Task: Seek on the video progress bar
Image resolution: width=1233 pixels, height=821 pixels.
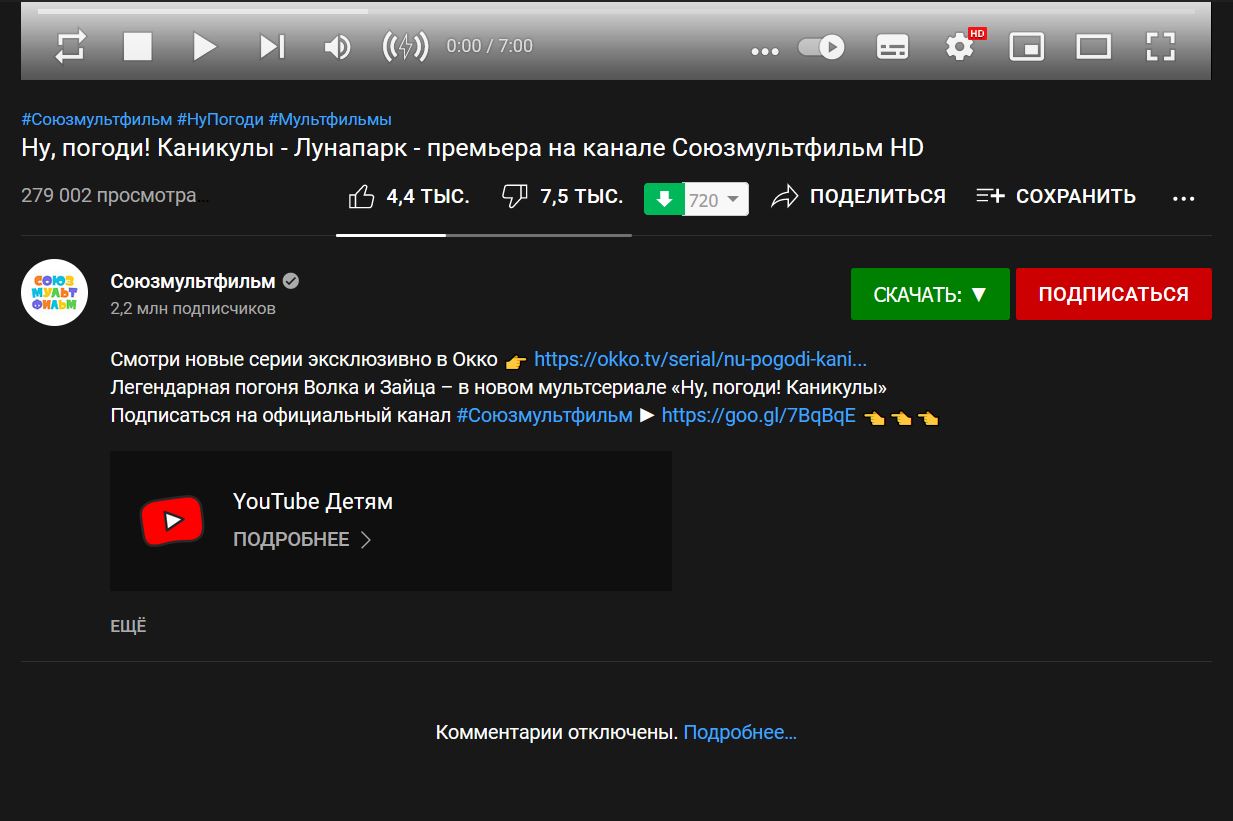Action: click(616, 11)
